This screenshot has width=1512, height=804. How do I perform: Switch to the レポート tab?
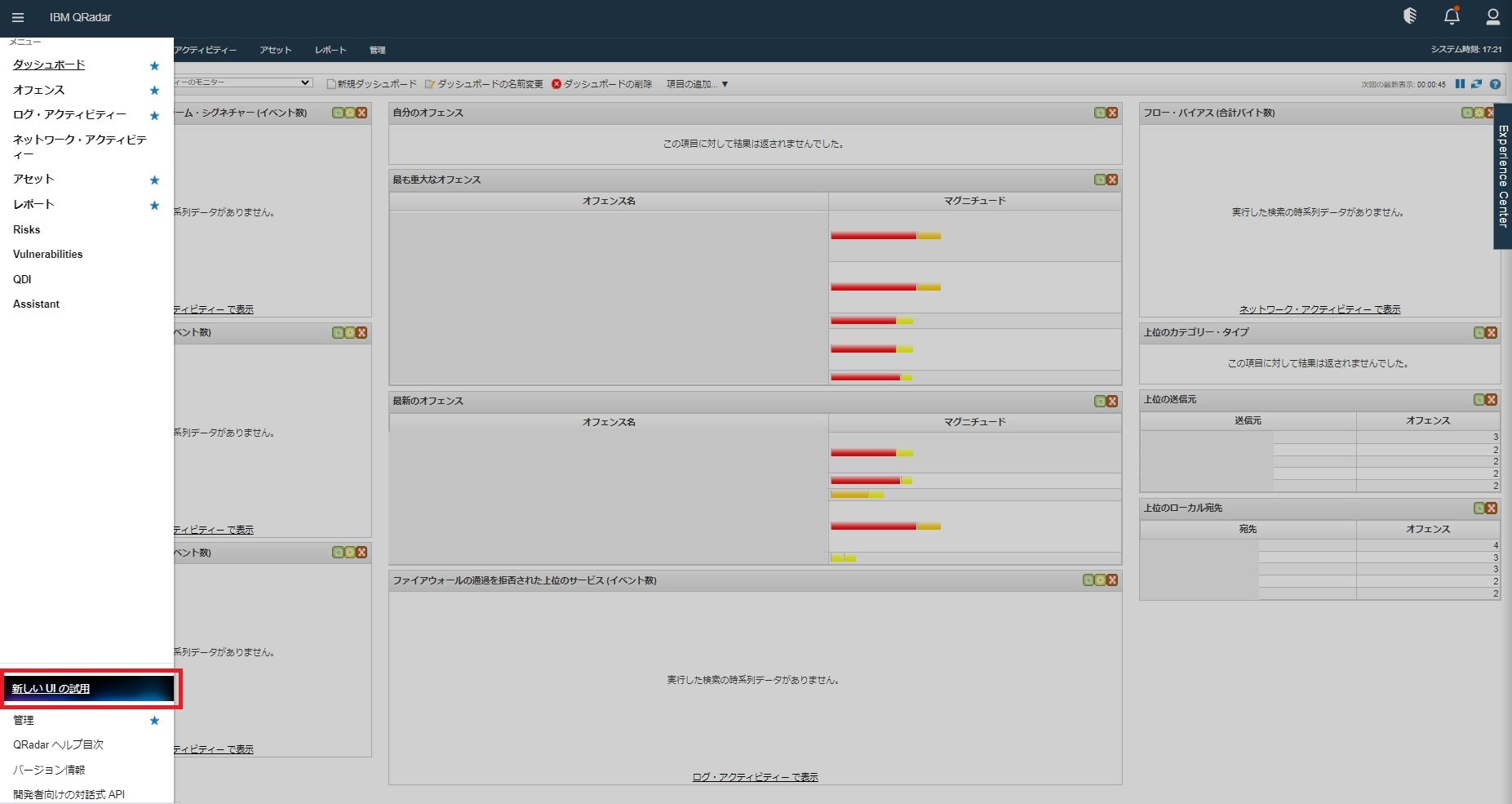click(330, 50)
